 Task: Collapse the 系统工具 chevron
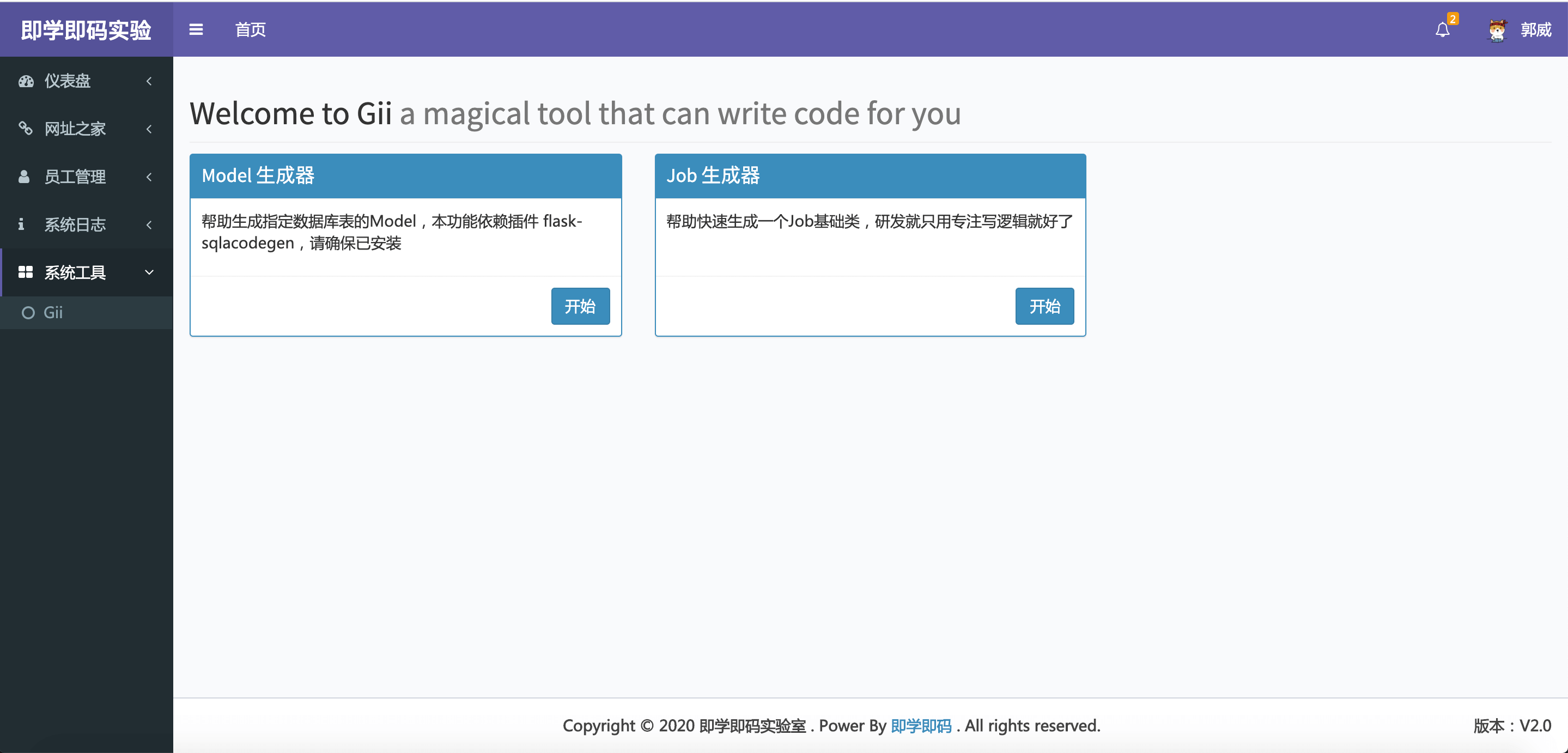tap(149, 272)
